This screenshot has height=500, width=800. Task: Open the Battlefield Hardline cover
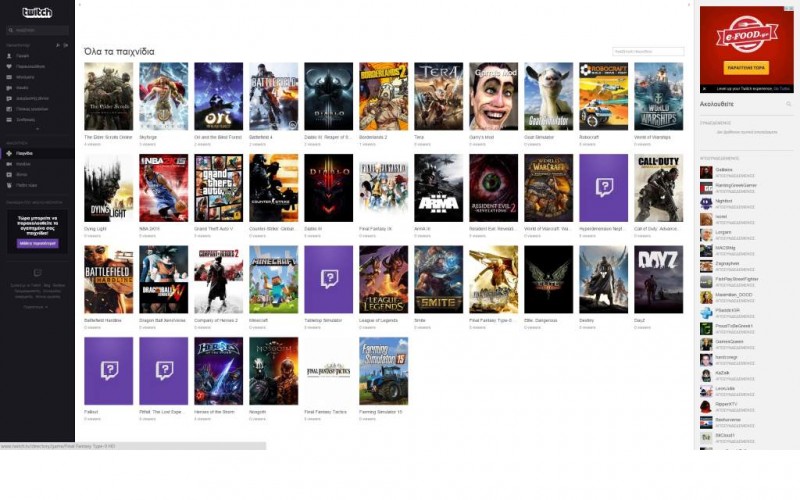click(x=108, y=280)
